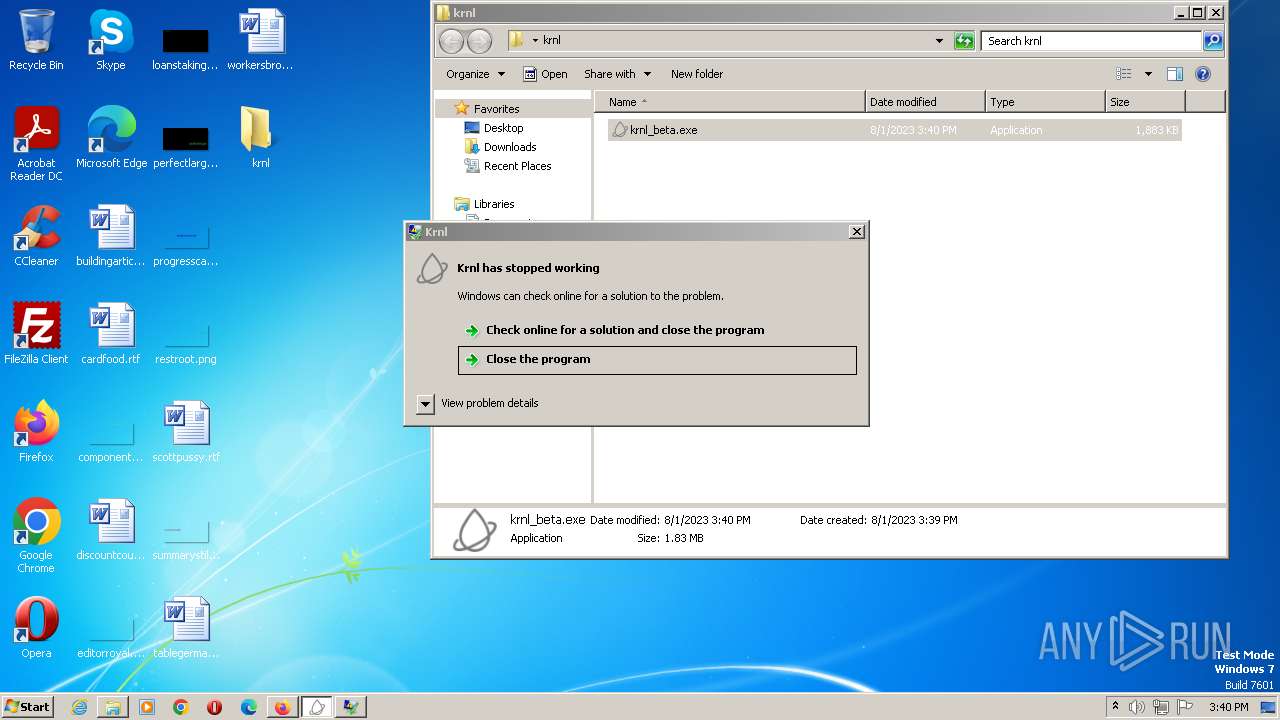Toggle the preview pane in Explorer
The width and height of the screenshot is (1280, 720).
(x=1175, y=74)
